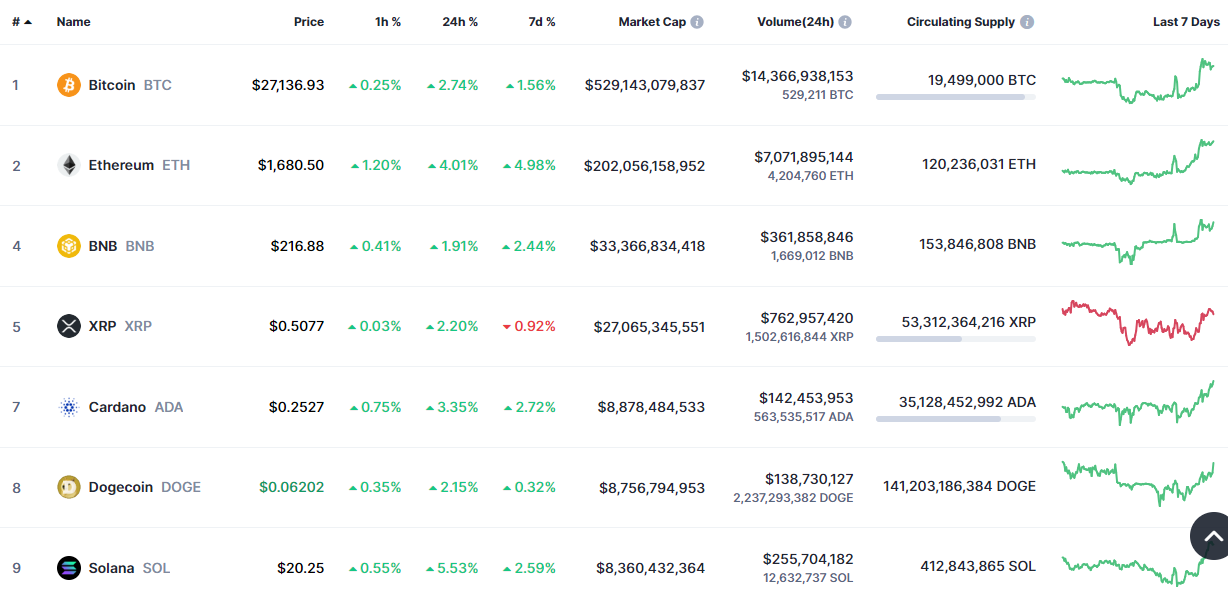Click Dogecoin market cap $8,756,794,953

click(x=652, y=487)
